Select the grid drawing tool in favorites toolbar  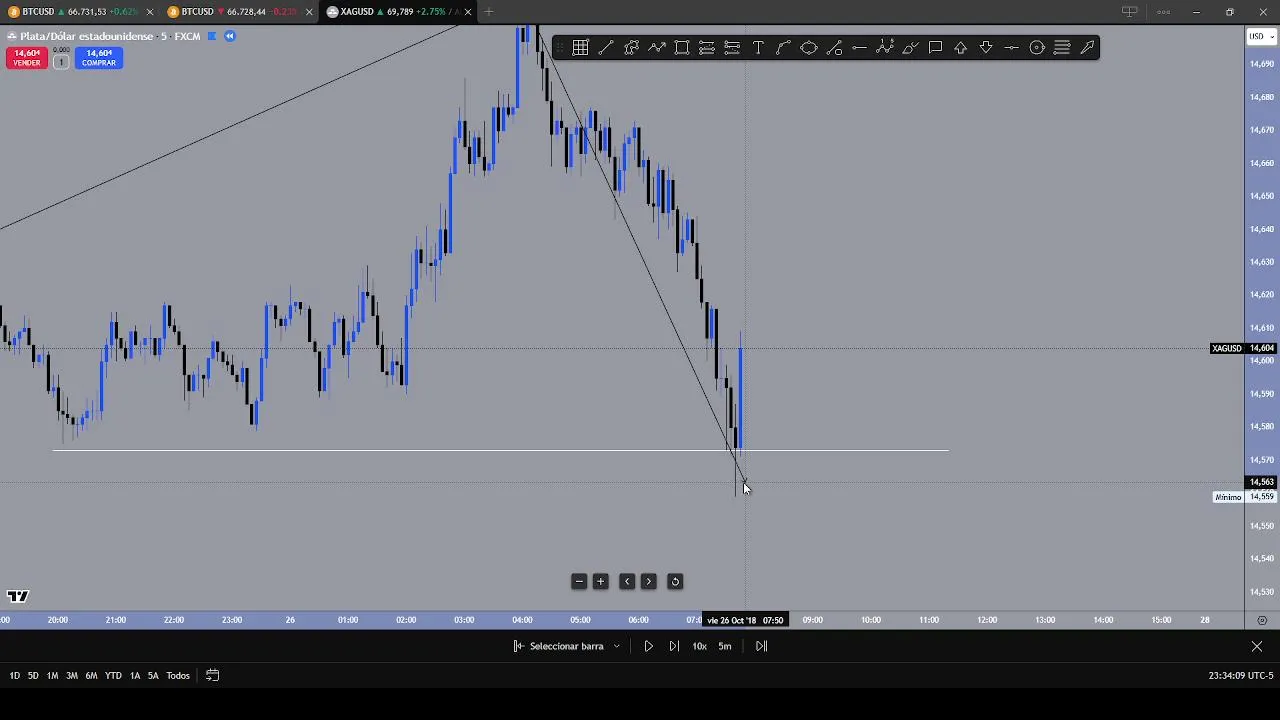581,47
